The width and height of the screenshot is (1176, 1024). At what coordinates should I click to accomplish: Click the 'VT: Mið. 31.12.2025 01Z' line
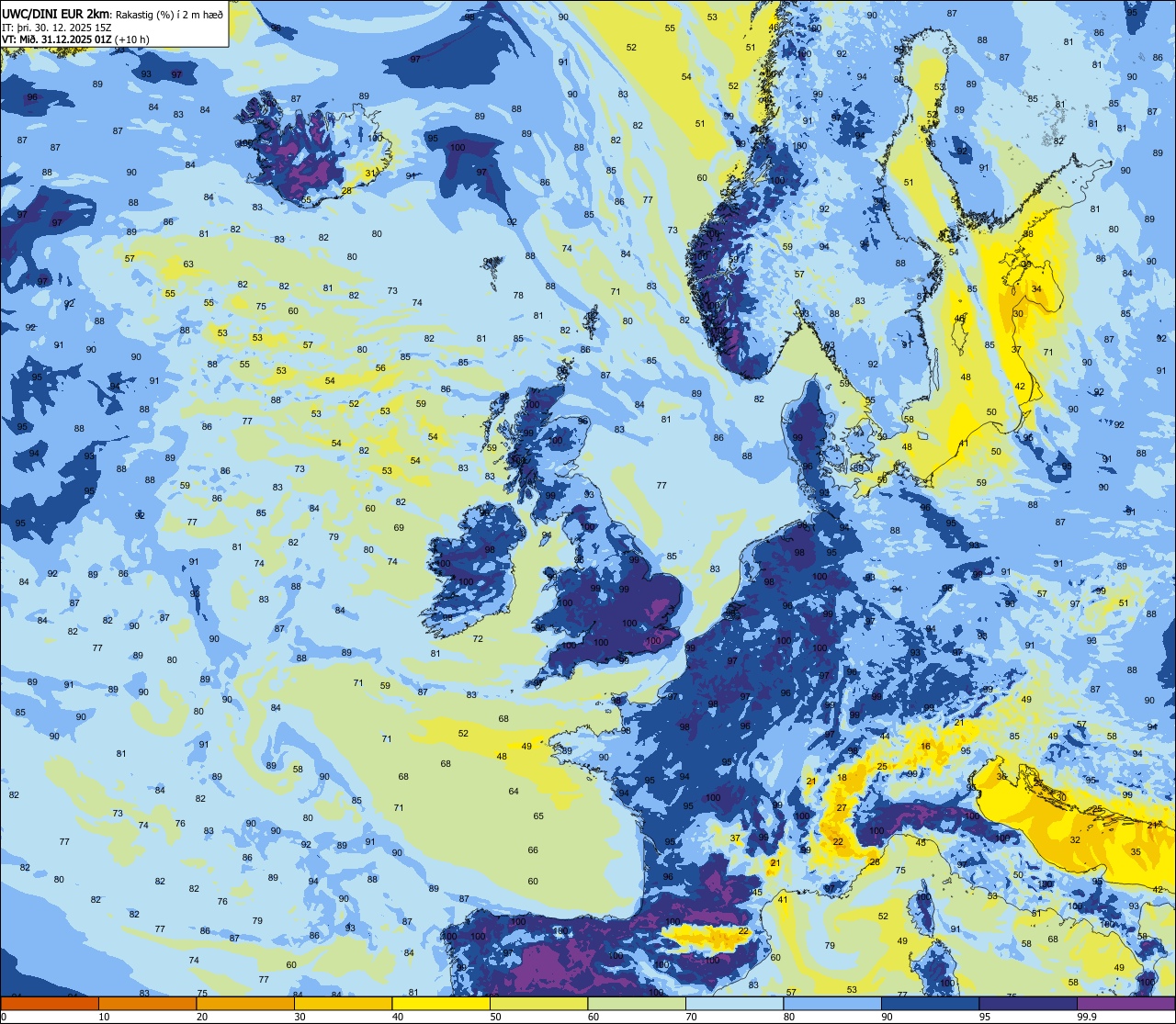[57, 39]
